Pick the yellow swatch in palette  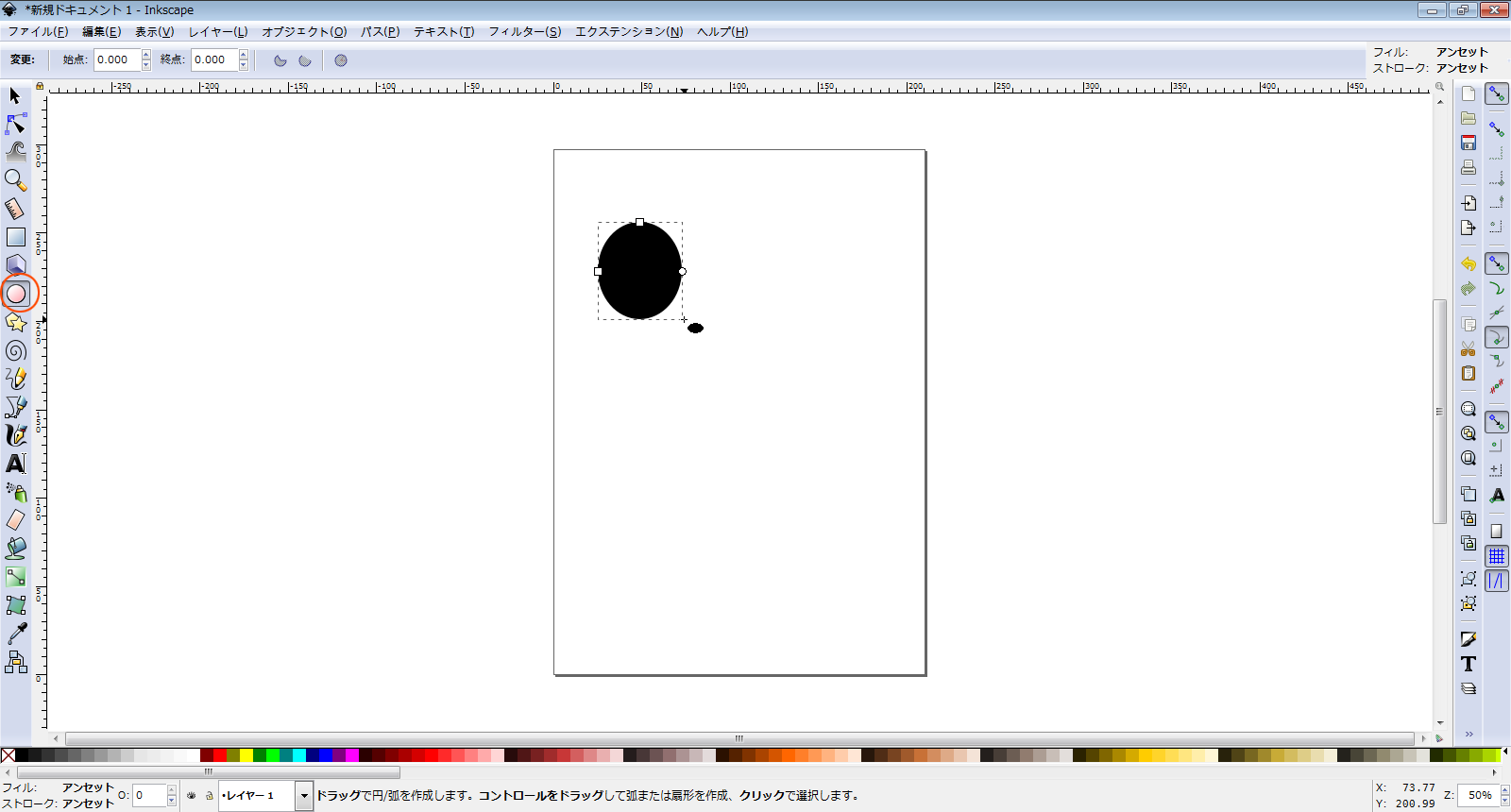point(246,755)
